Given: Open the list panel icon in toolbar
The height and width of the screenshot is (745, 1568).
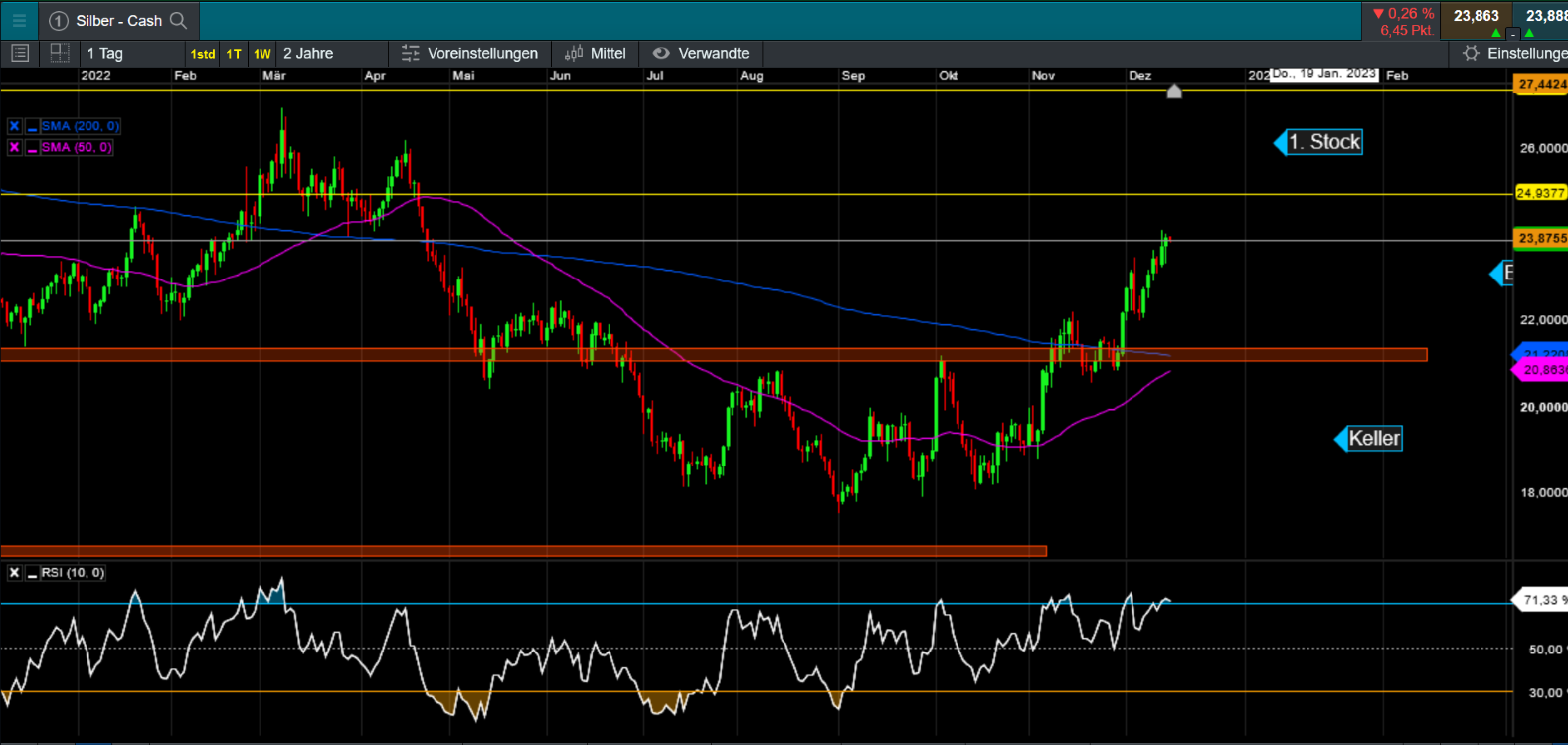Looking at the screenshot, I should tap(20, 53).
